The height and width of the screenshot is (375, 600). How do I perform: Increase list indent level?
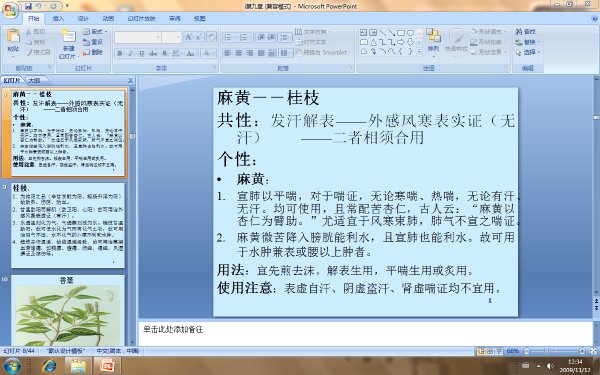click(271, 37)
